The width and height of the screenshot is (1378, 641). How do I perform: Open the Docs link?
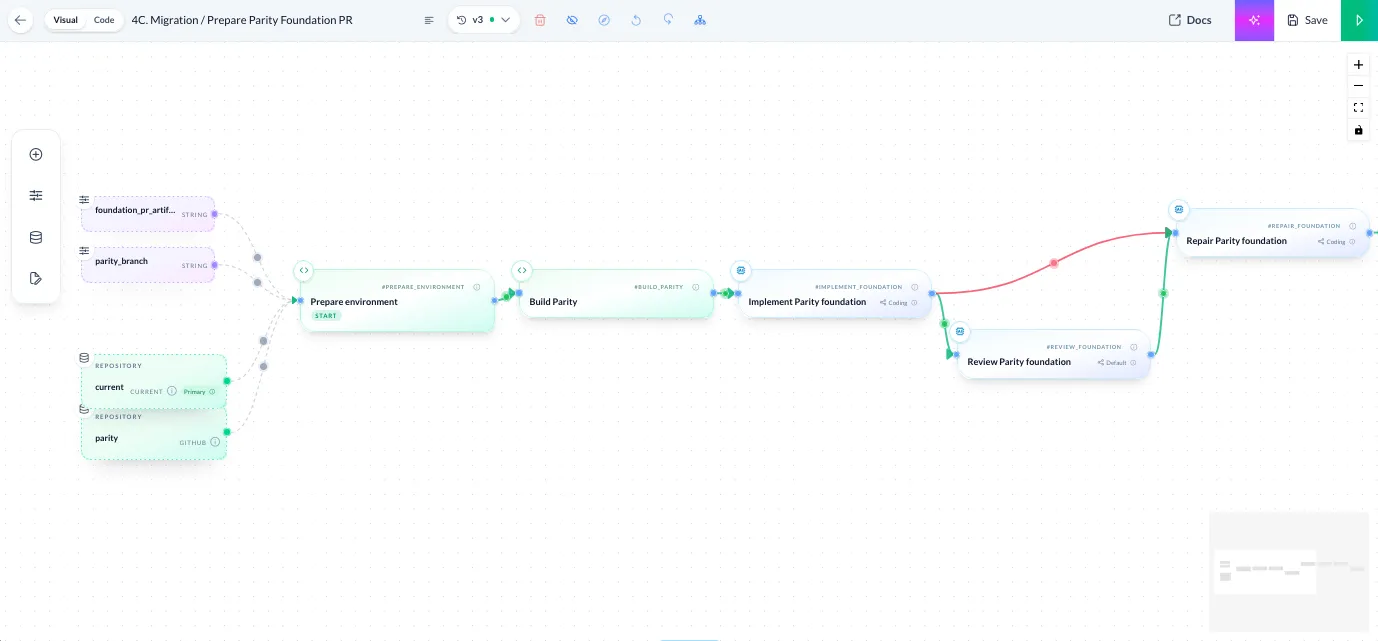click(x=1190, y=20)
